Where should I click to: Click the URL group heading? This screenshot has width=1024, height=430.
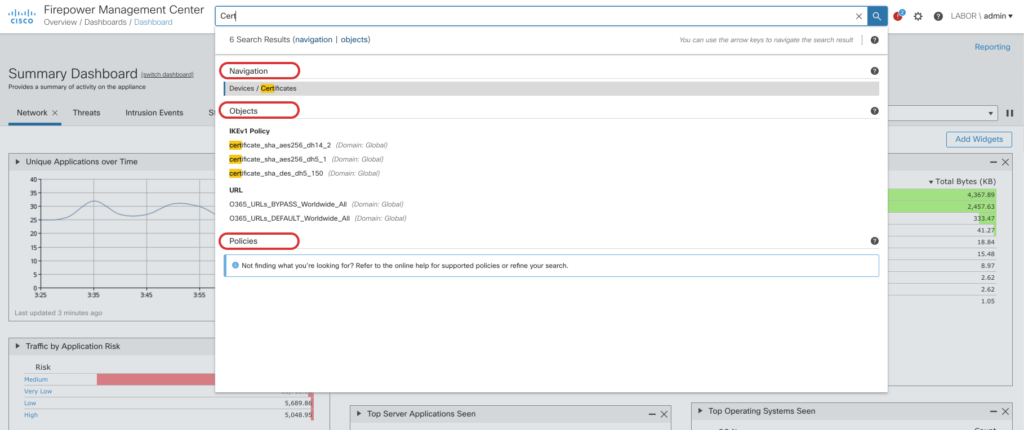pos(236,190)
